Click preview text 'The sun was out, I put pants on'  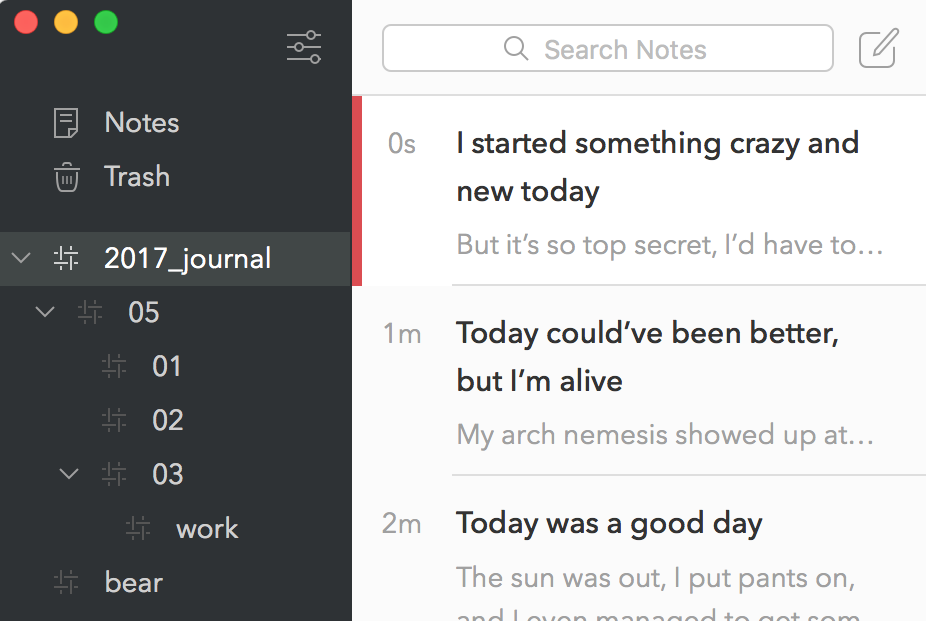[x=656, y=578]
